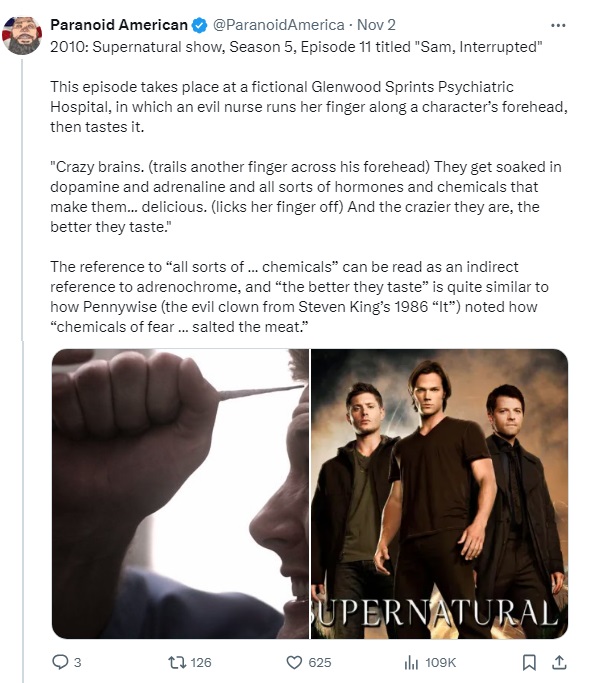
Task: Click the blue verified badge
Action: pyautogui.click(x=200, y=25)
